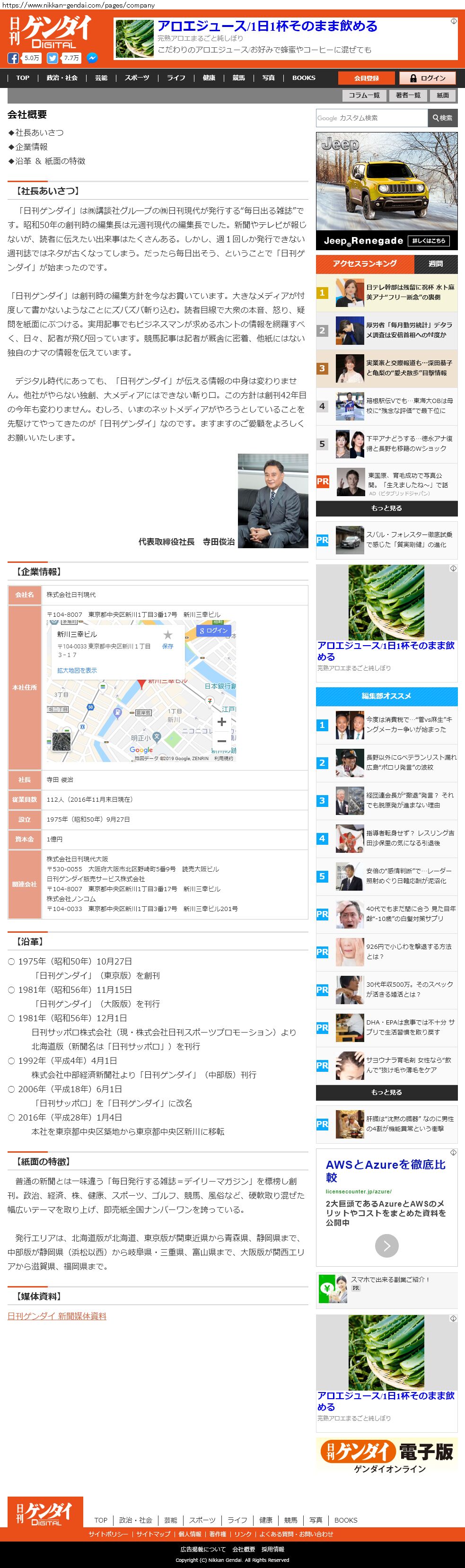Image resolution: width=465 pixels, height=1568 pixels.
Task: Open the スポーツ menu item
Action: [x=137, y=78]
